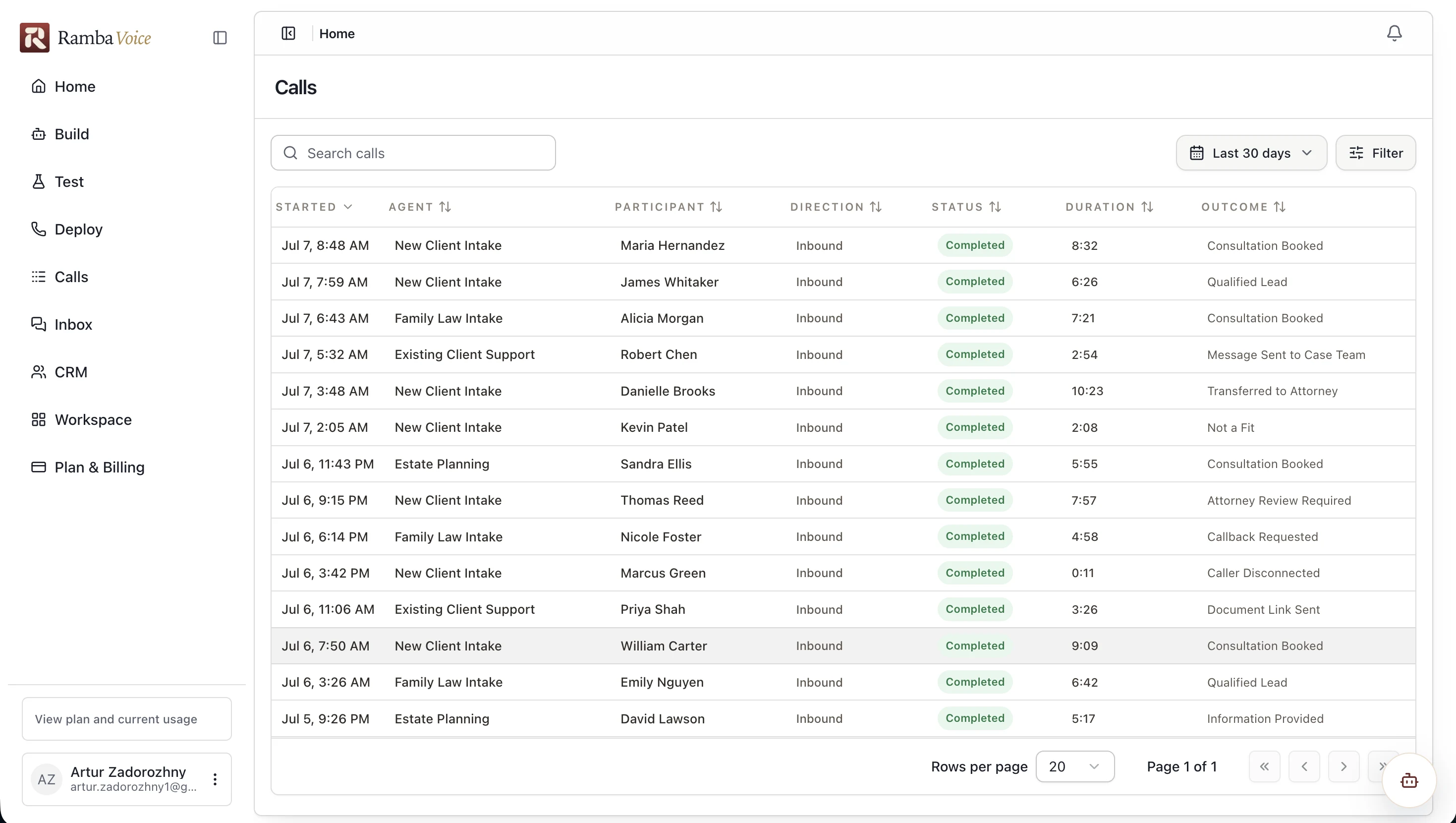Click the Search calls field
1456x823 pixels.
coord(413,153)
